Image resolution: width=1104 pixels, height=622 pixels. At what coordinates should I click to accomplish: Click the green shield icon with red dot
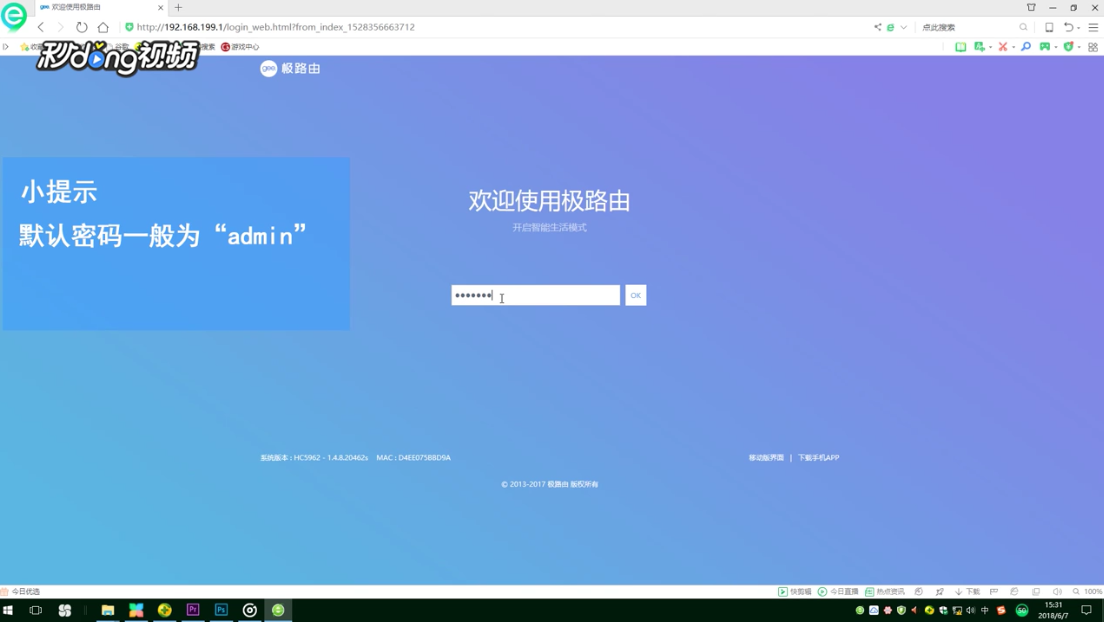tap(1069, 46)
